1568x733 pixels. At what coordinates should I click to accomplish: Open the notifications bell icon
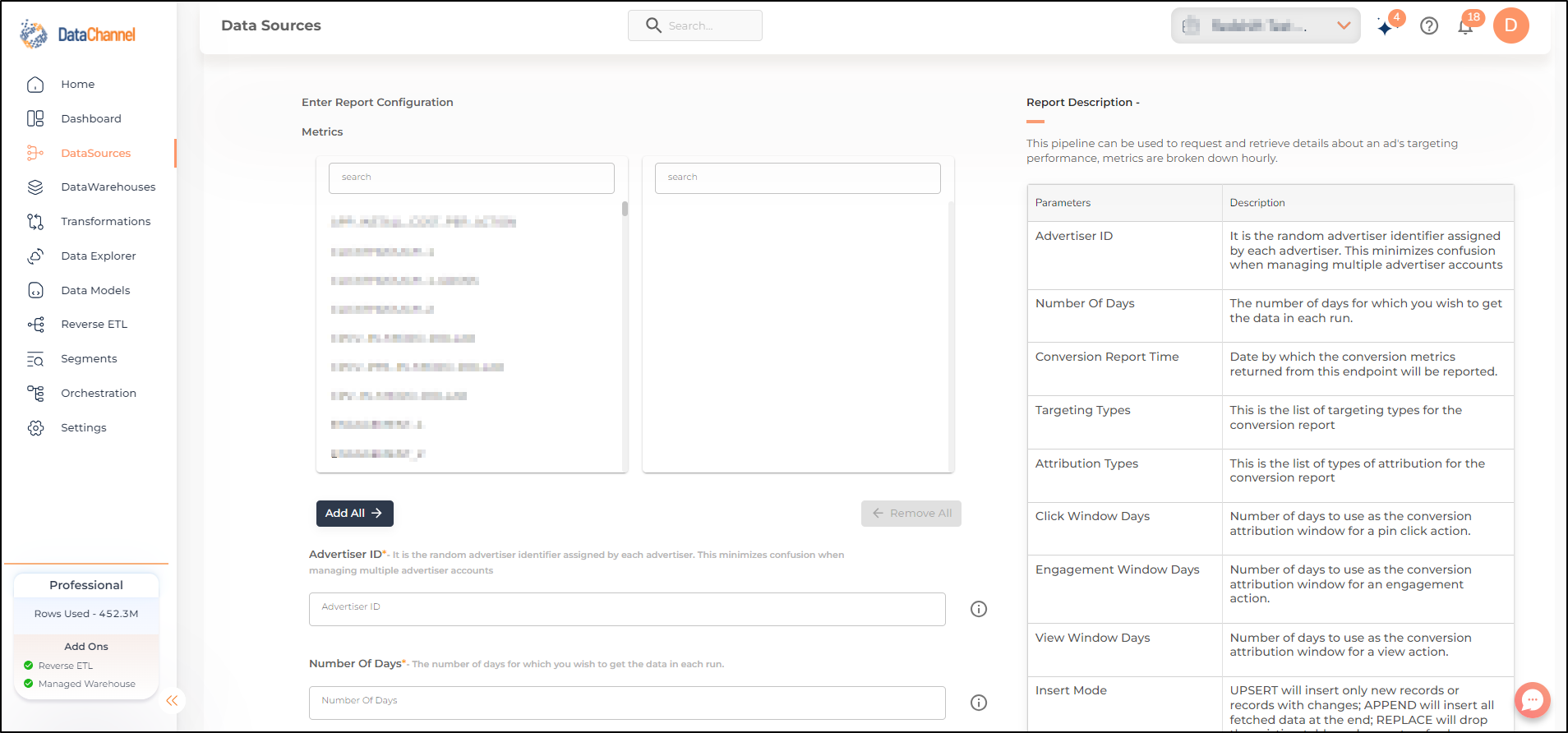click(x=1465, y=26)
